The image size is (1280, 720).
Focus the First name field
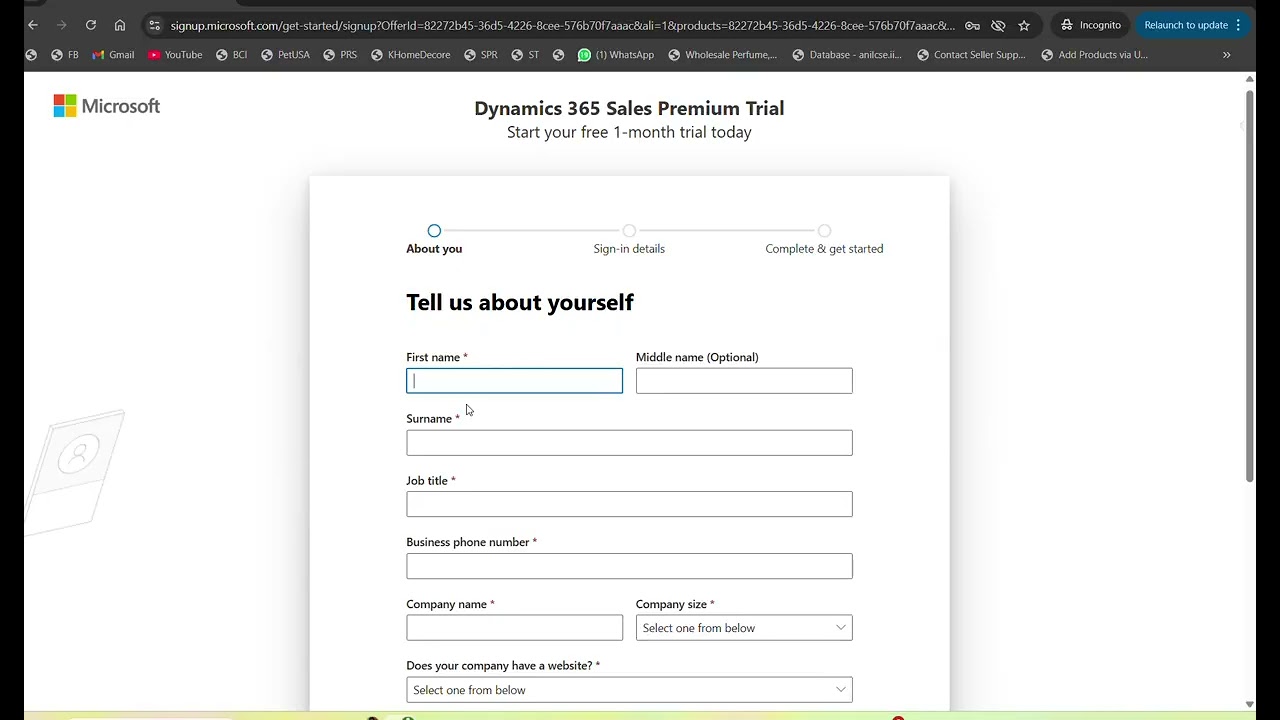514,381
